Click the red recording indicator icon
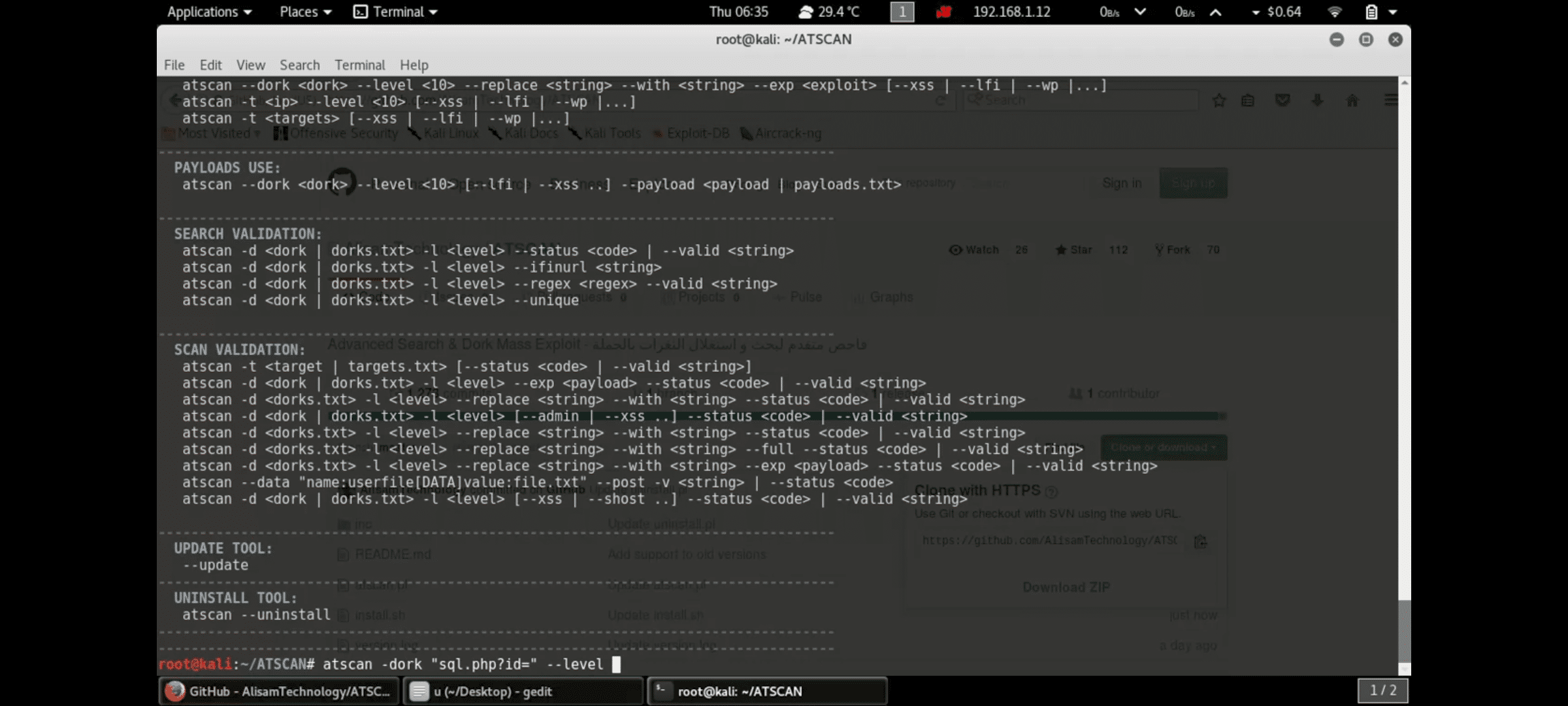1568x706 pixels. (943, 12)
